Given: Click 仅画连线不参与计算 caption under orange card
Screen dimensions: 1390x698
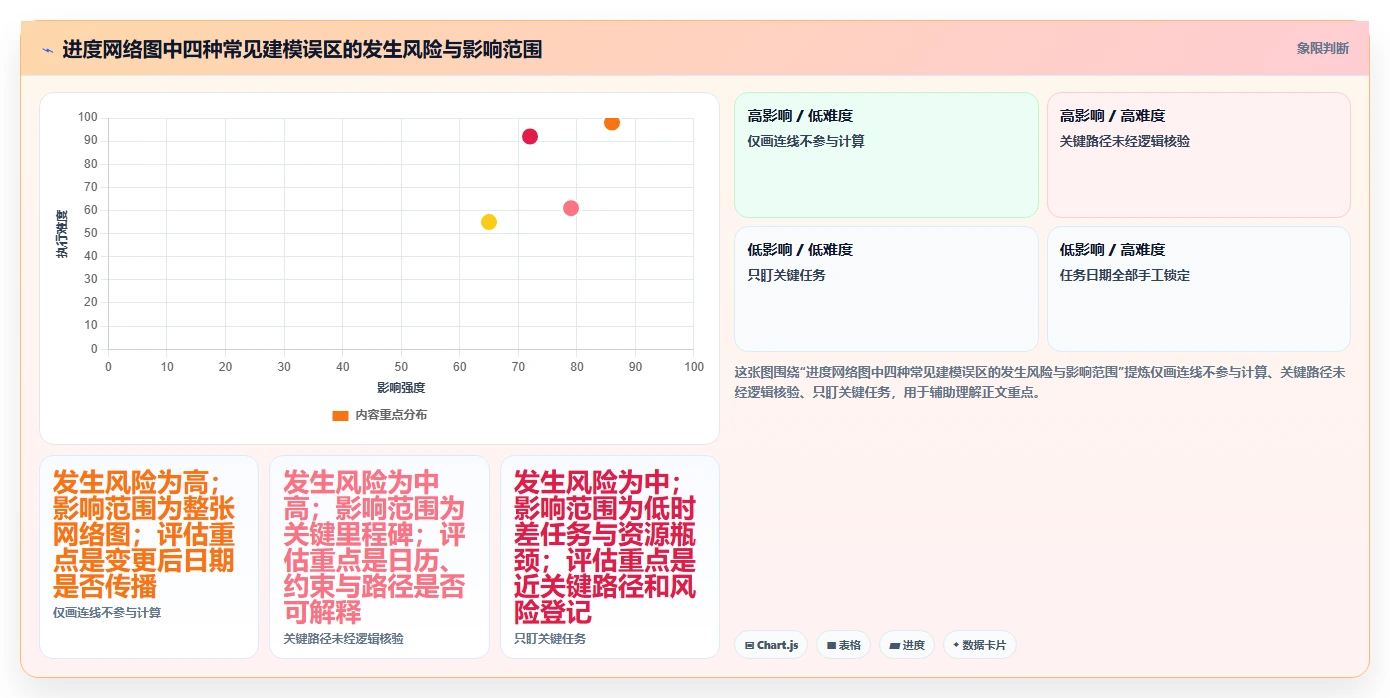Looking at the screenshot, I should click(x=107, y=612).
